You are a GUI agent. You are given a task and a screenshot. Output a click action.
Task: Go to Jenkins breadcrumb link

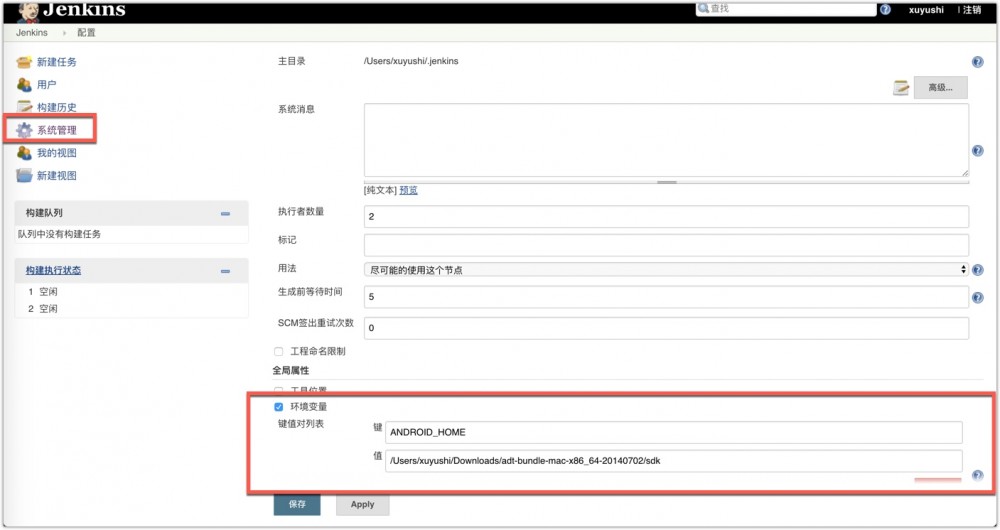tap(32, 33)
